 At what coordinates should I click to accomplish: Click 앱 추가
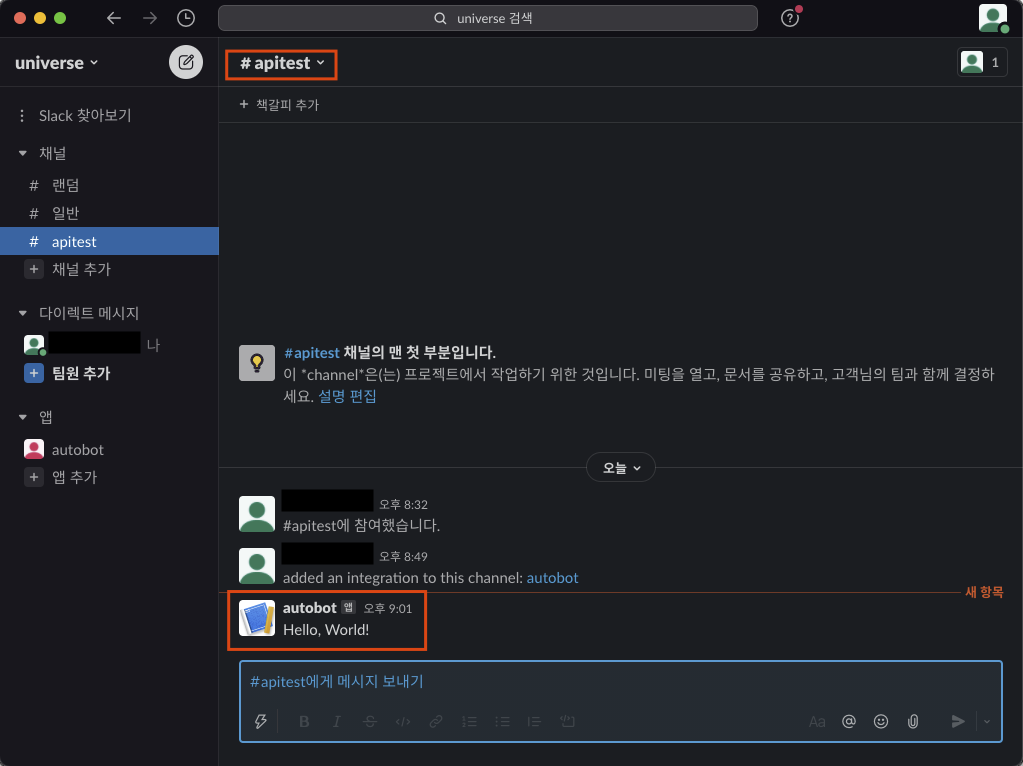74,477
